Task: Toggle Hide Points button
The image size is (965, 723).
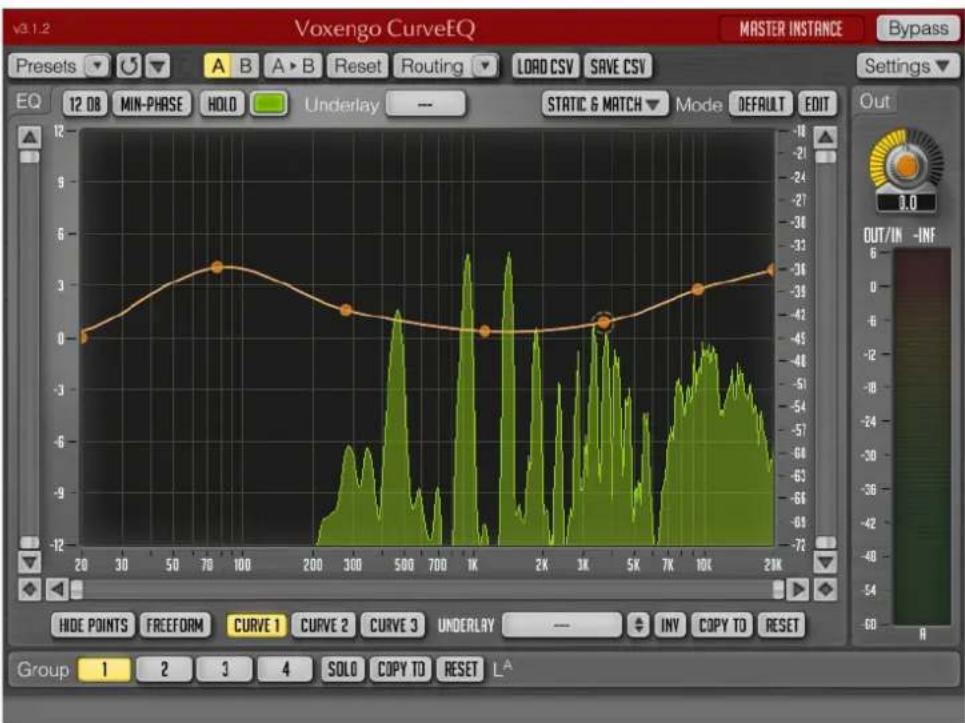Action: [x=93, y=625]
